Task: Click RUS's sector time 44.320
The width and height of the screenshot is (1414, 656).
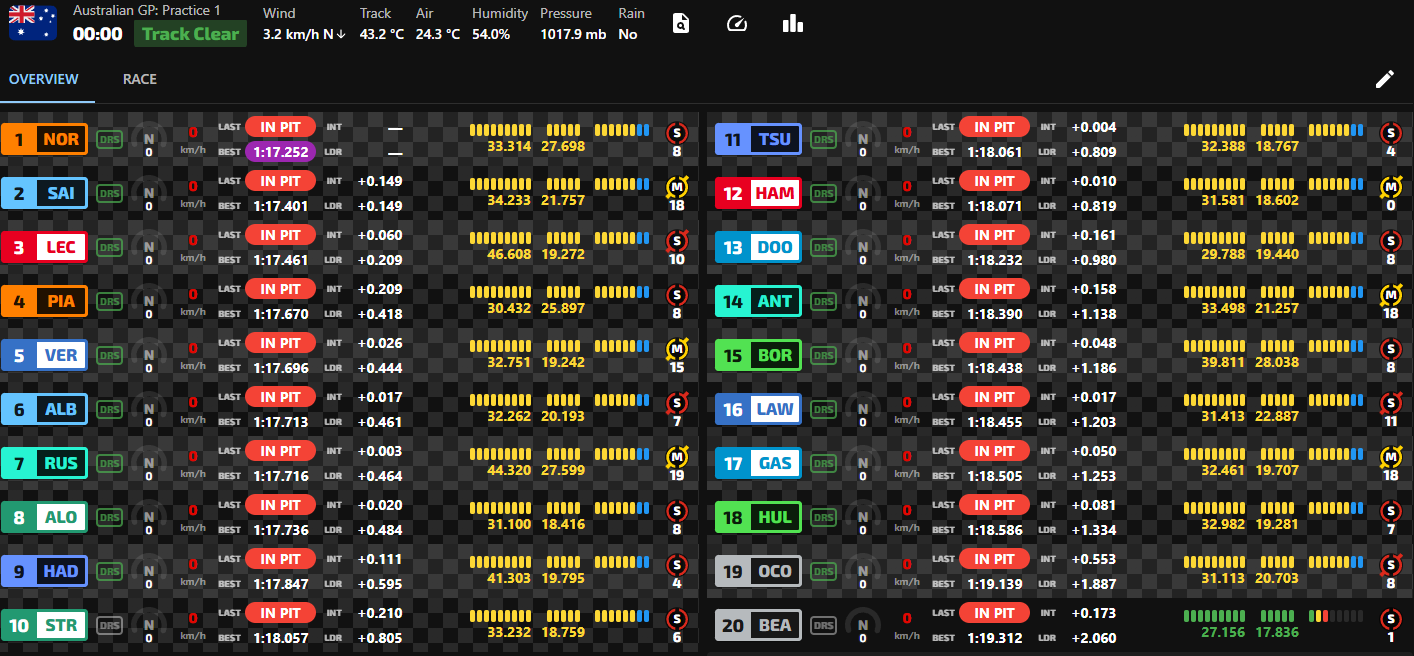Action: [x=509, y=471]
